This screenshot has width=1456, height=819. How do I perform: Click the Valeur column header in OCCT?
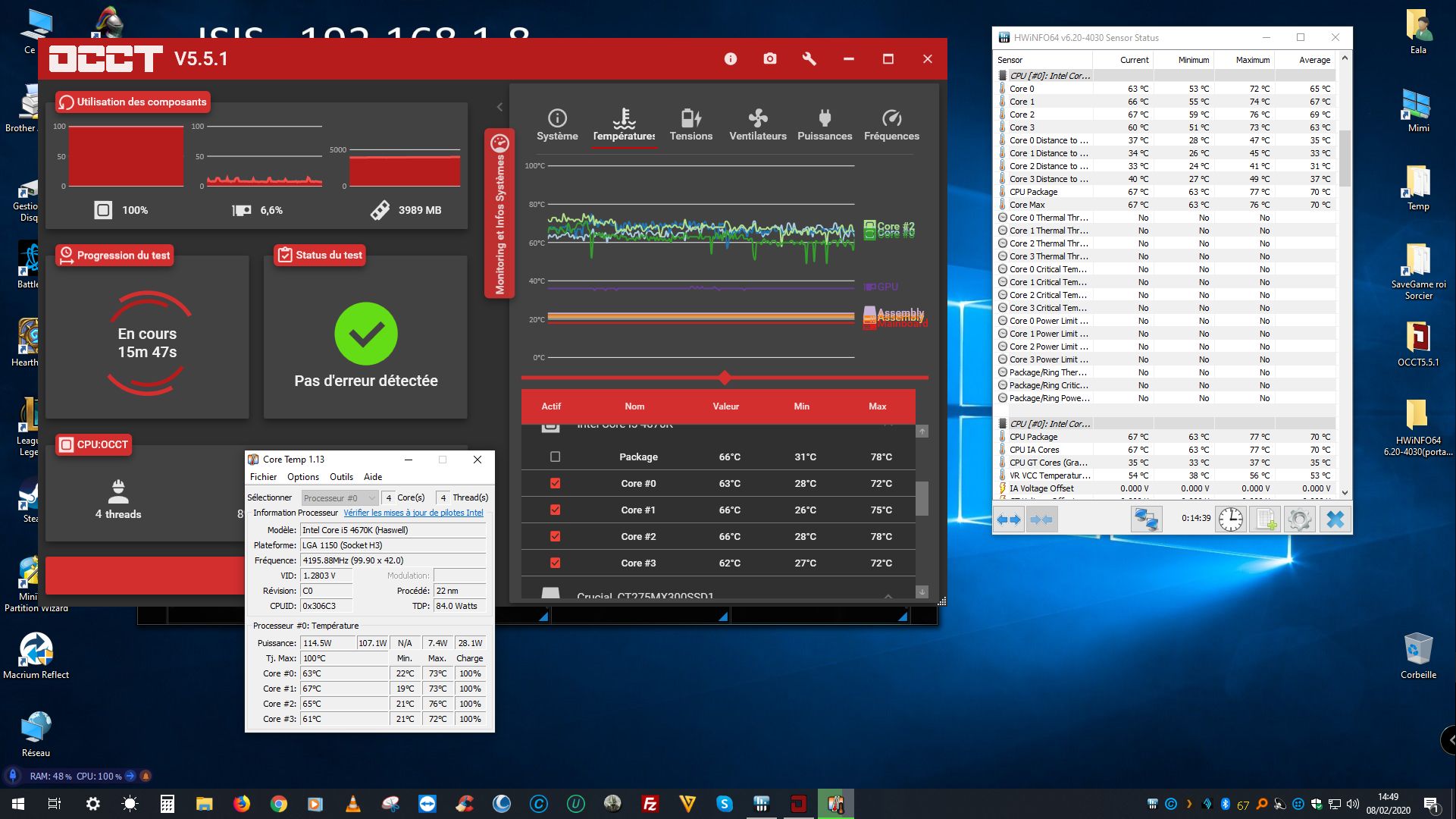[725, 406]
